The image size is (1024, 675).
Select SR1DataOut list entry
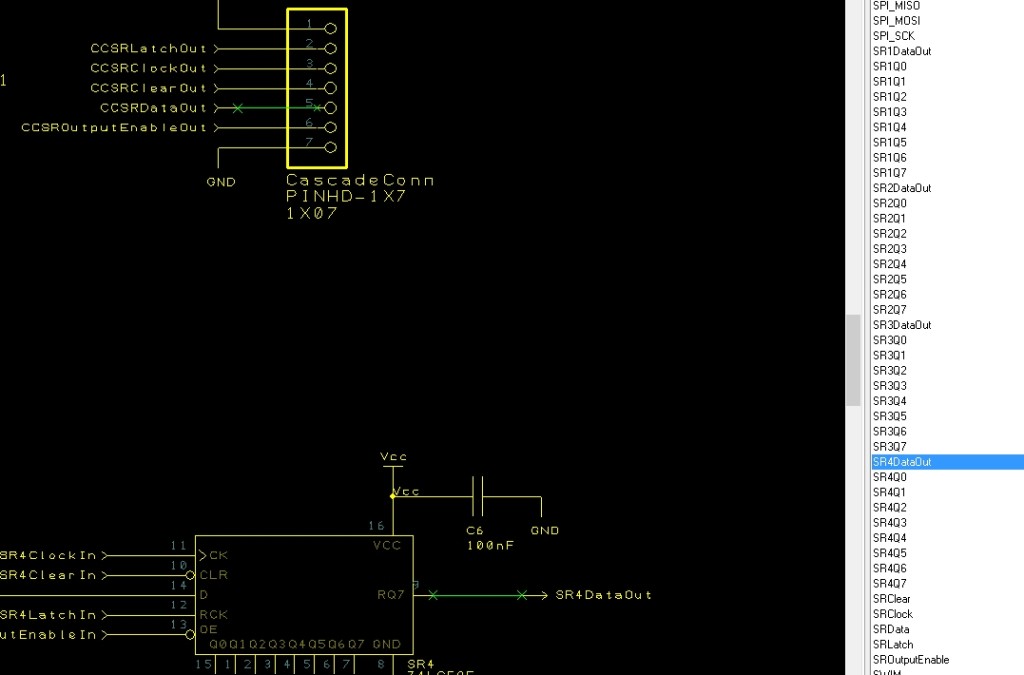tap(902, 51)
